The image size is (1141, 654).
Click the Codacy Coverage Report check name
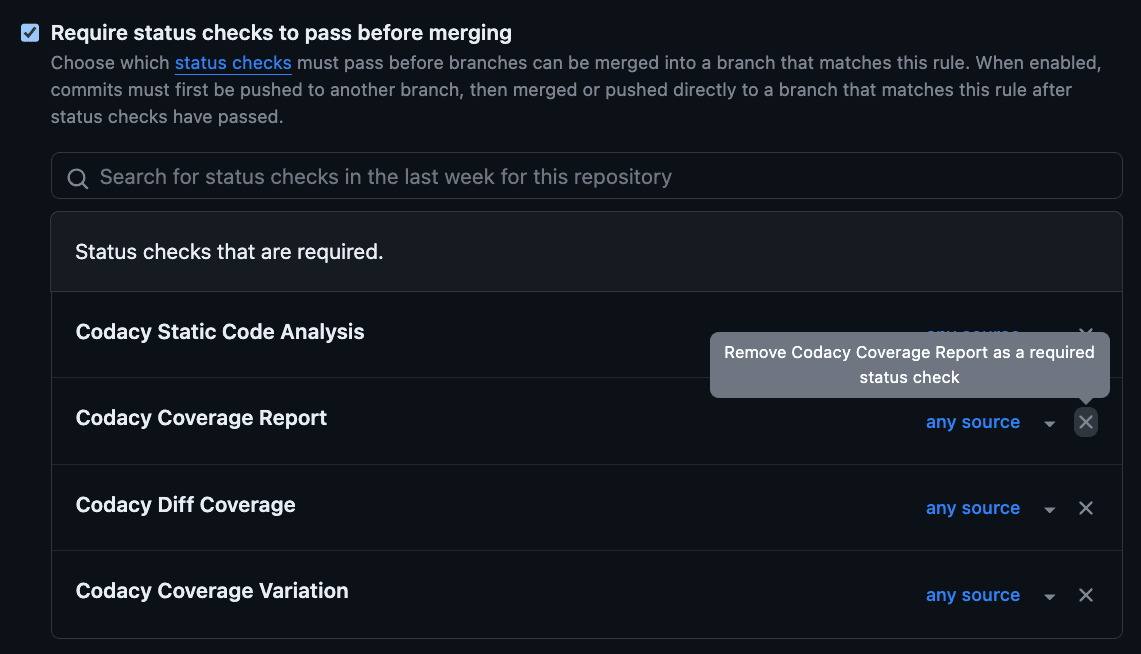201,417
